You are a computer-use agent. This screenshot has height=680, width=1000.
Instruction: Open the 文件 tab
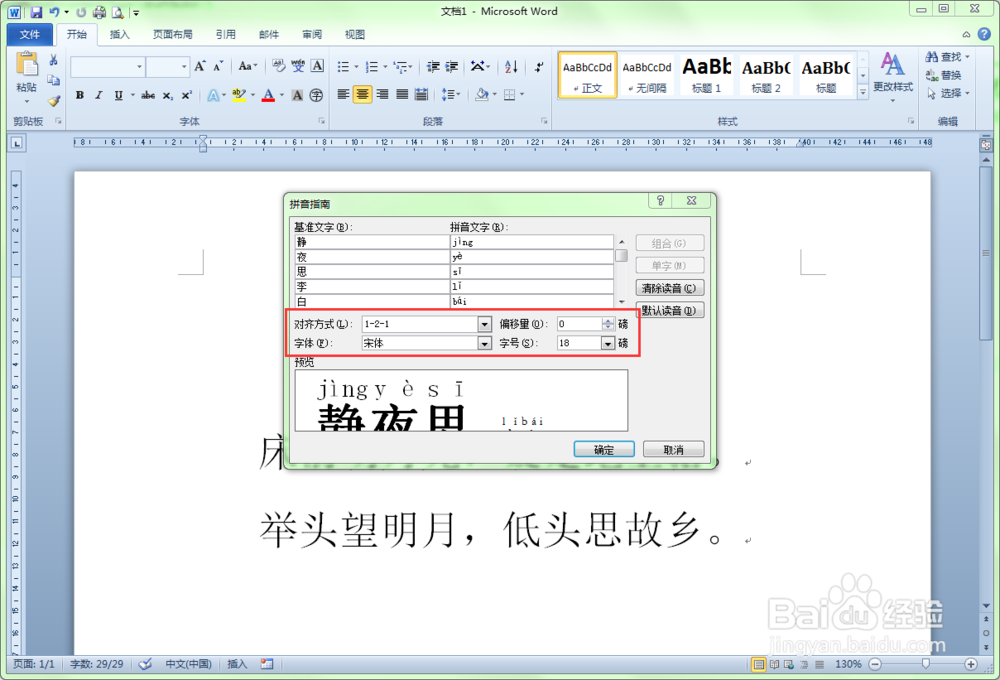(29, 34)
